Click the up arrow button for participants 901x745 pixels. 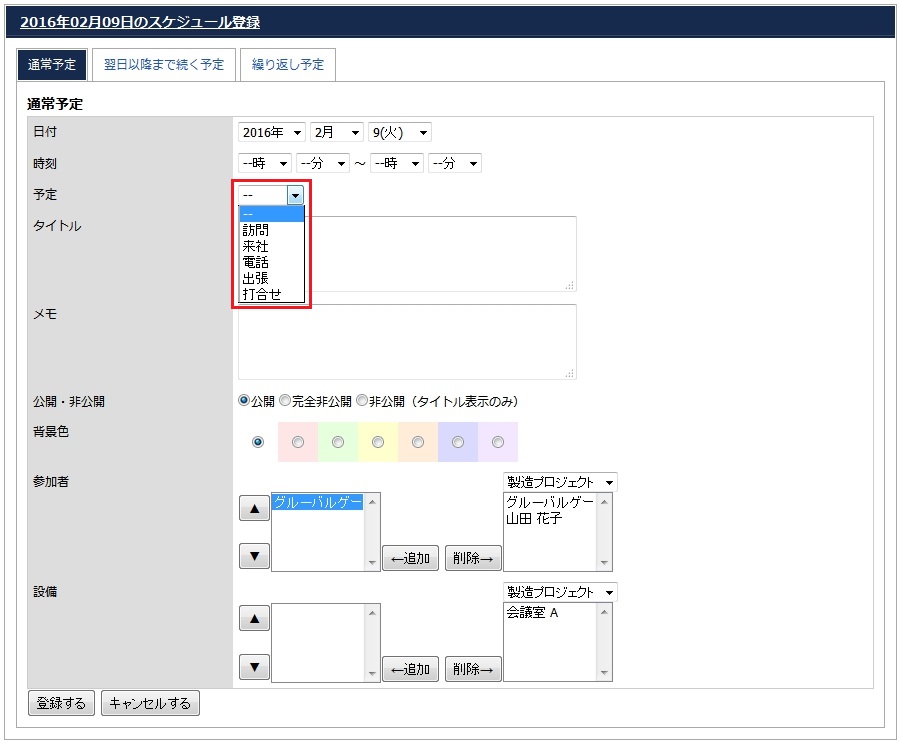tap(254, 508)
